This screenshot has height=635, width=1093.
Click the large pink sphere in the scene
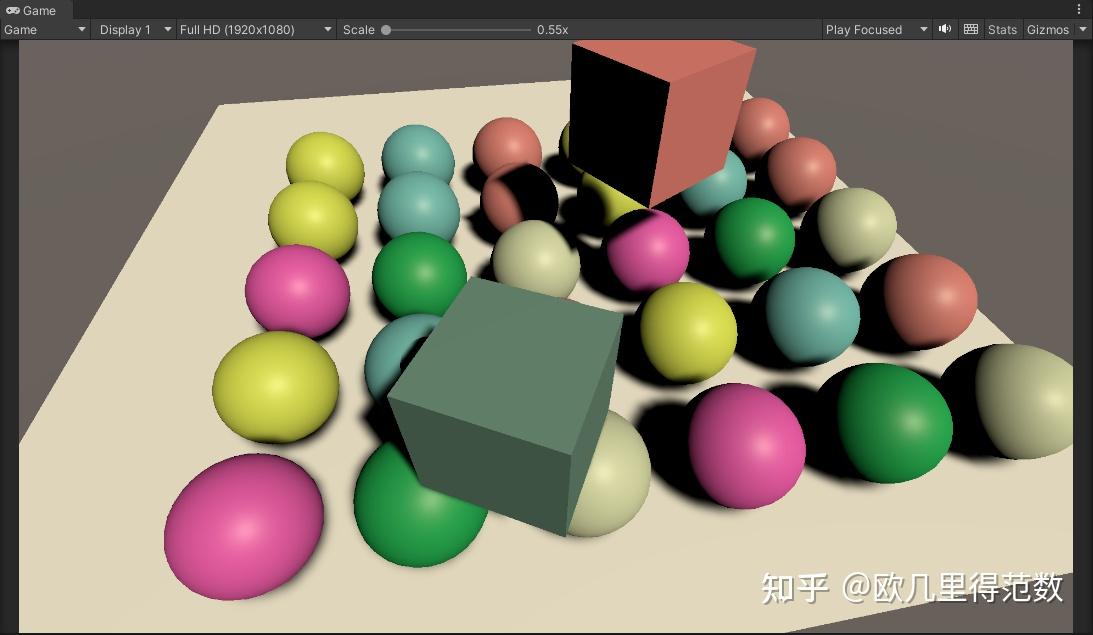point(242,525)
